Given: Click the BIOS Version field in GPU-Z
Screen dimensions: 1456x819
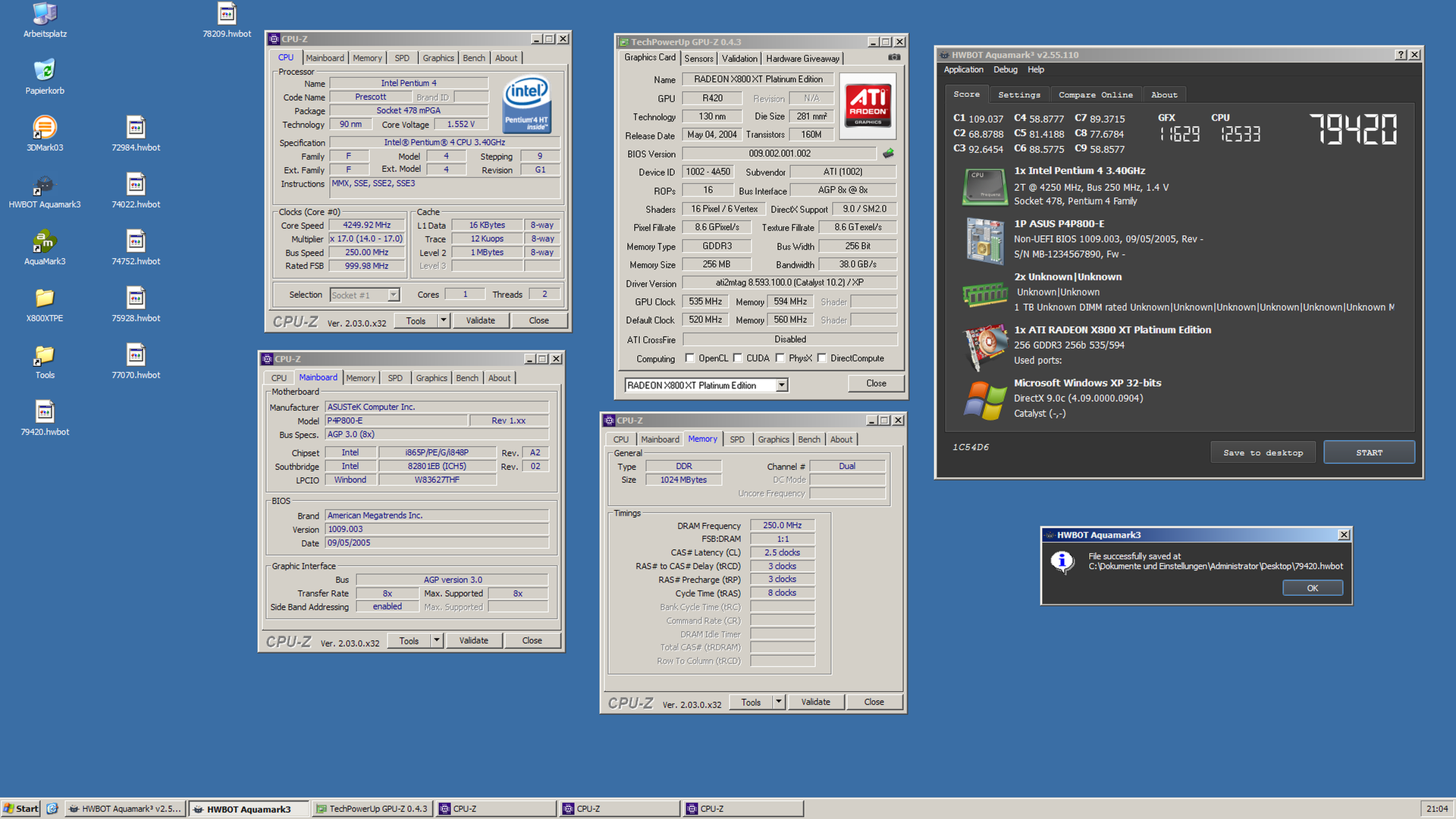Looking at the screenshot, I should (x=780, y=153).
